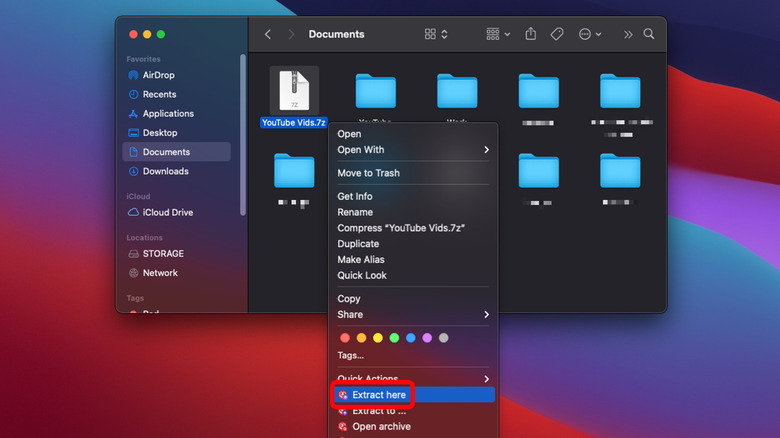Open iCloud Drive from sidebar

pos(167,213)
